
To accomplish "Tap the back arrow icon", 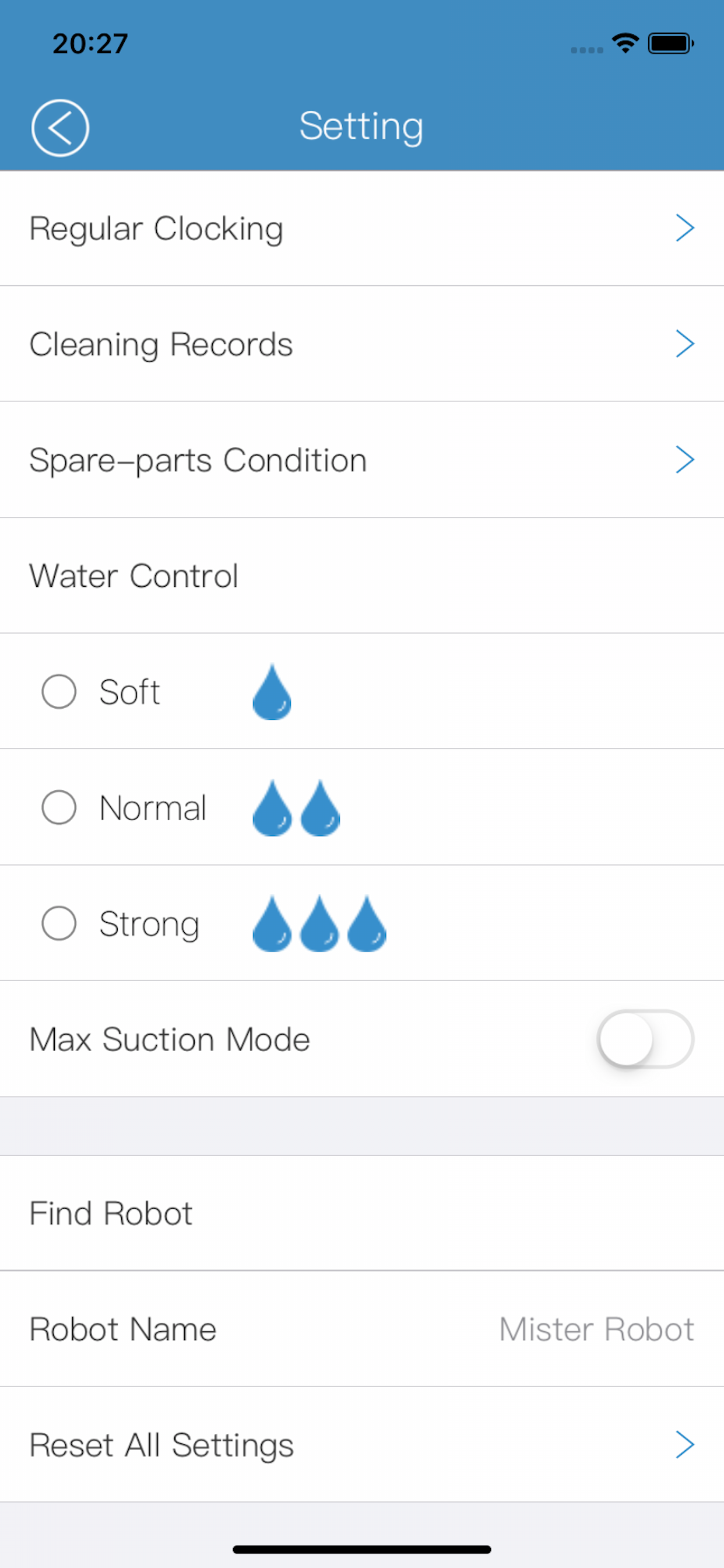I will 59,128.
